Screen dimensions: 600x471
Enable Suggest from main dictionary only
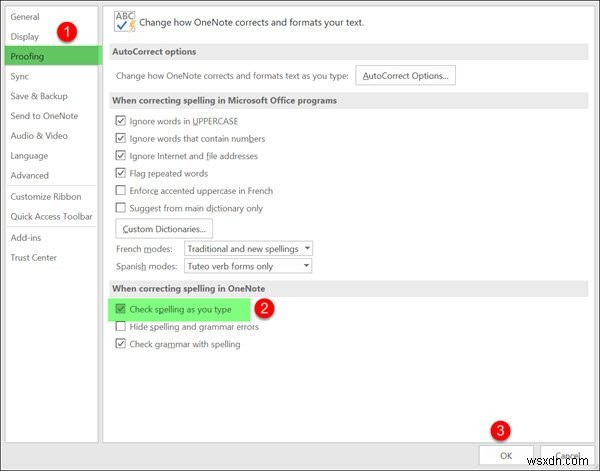(x=121, y=208)
